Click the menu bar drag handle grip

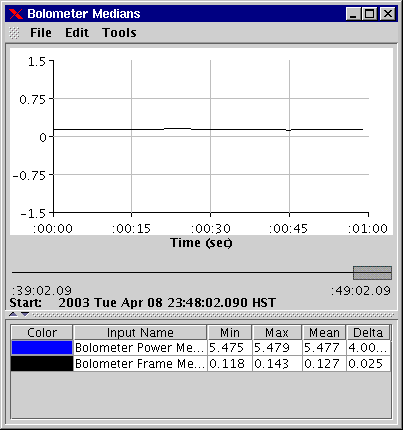pos(14,33)
